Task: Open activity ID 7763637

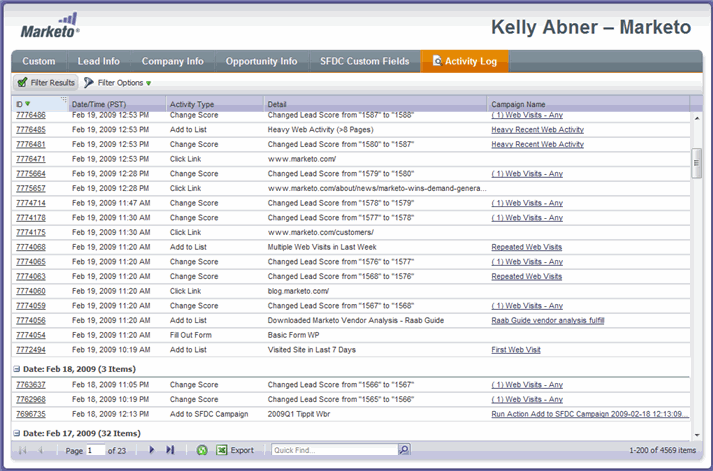Action: [31, 385]
